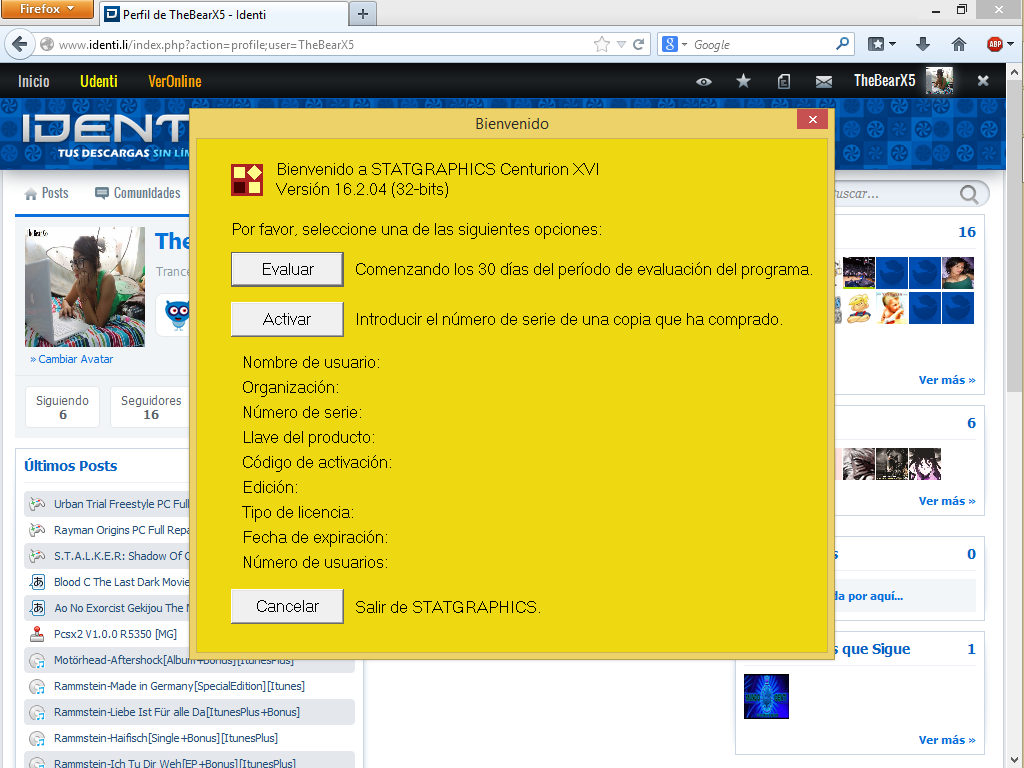
Task: Open the Urban Trial Freestyle PC post
Action: (x=121, y=504)
